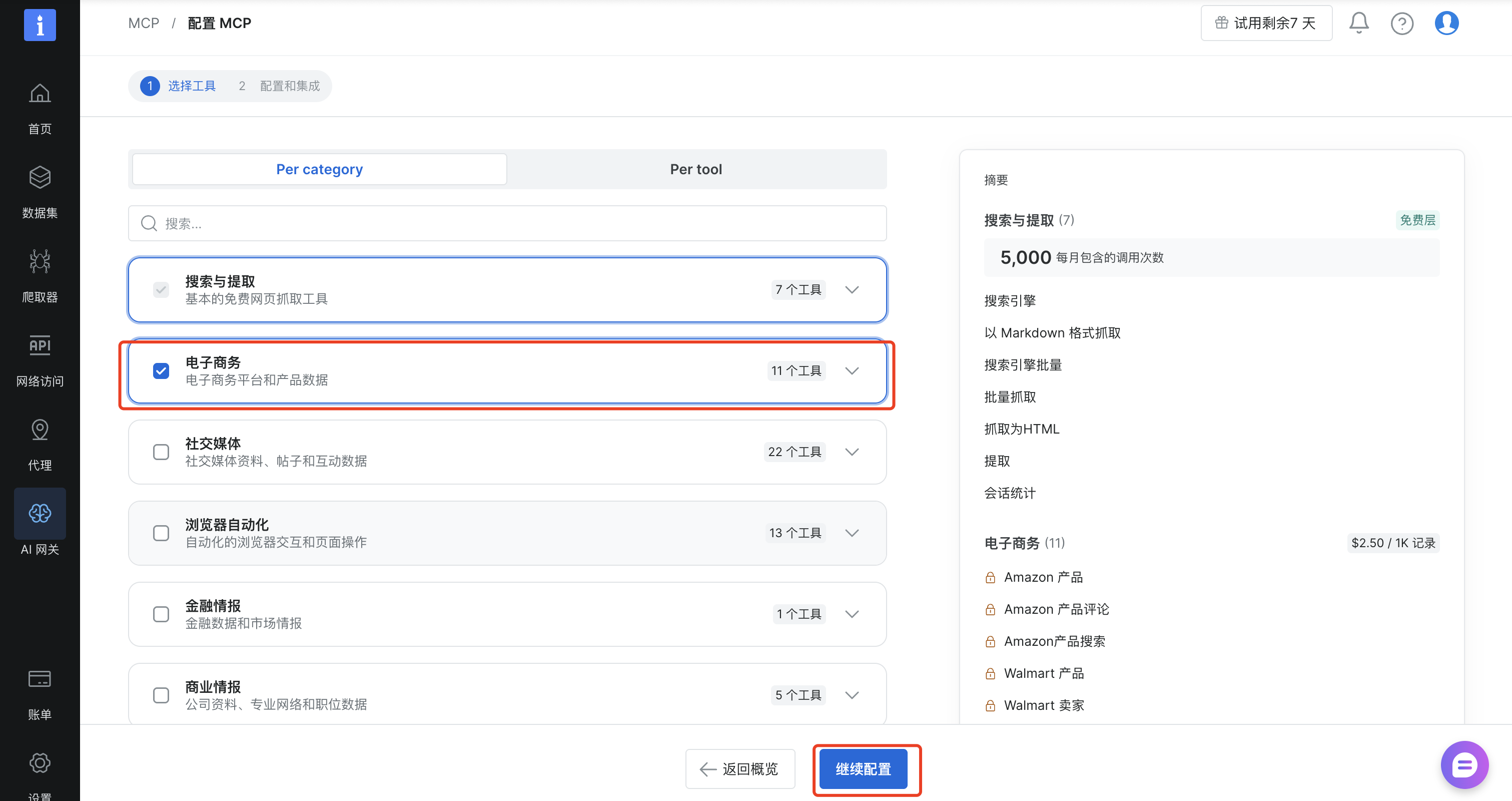Go to 爬取器 scrapers sidebar icon
This screenshot has height=801, width=1512.
(x=40, y=262)
